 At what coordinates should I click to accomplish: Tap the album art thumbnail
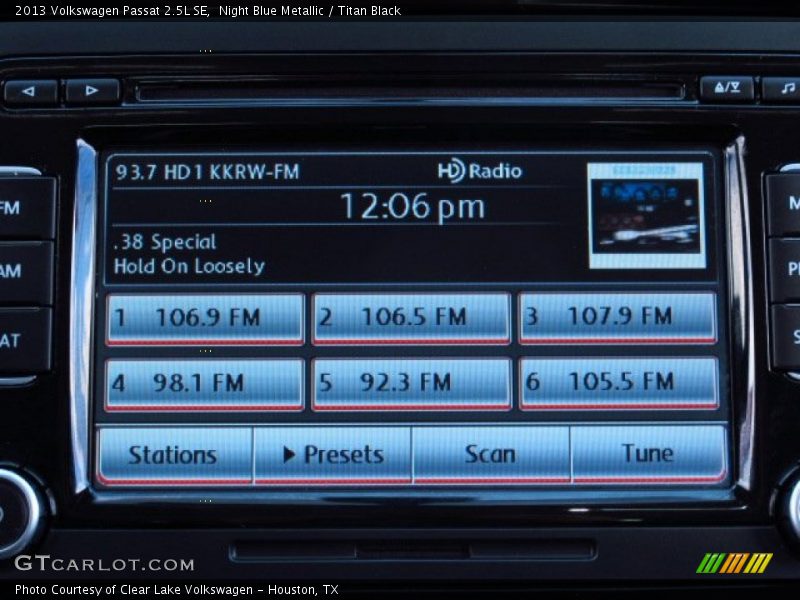pos(647,216)
